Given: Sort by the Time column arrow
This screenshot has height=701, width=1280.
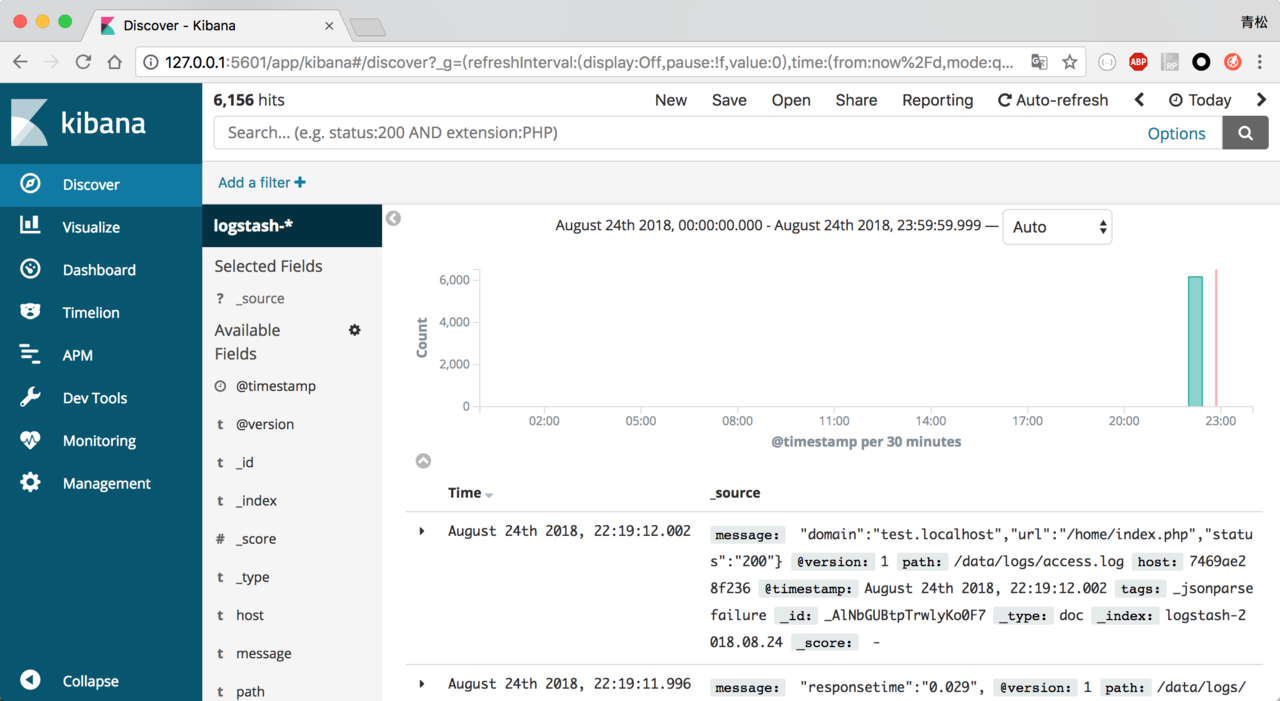Looking at the screenshot, I should tap(489, 495).
